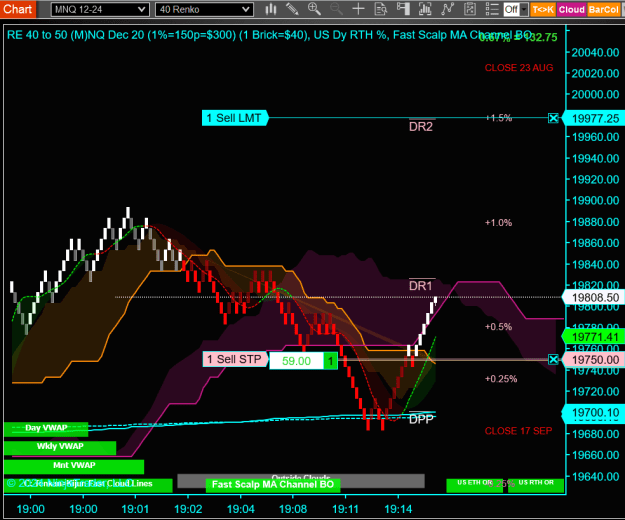Click the 19:14 time axis label
This screenshot has height=520, width=625.
coord(398,509)
